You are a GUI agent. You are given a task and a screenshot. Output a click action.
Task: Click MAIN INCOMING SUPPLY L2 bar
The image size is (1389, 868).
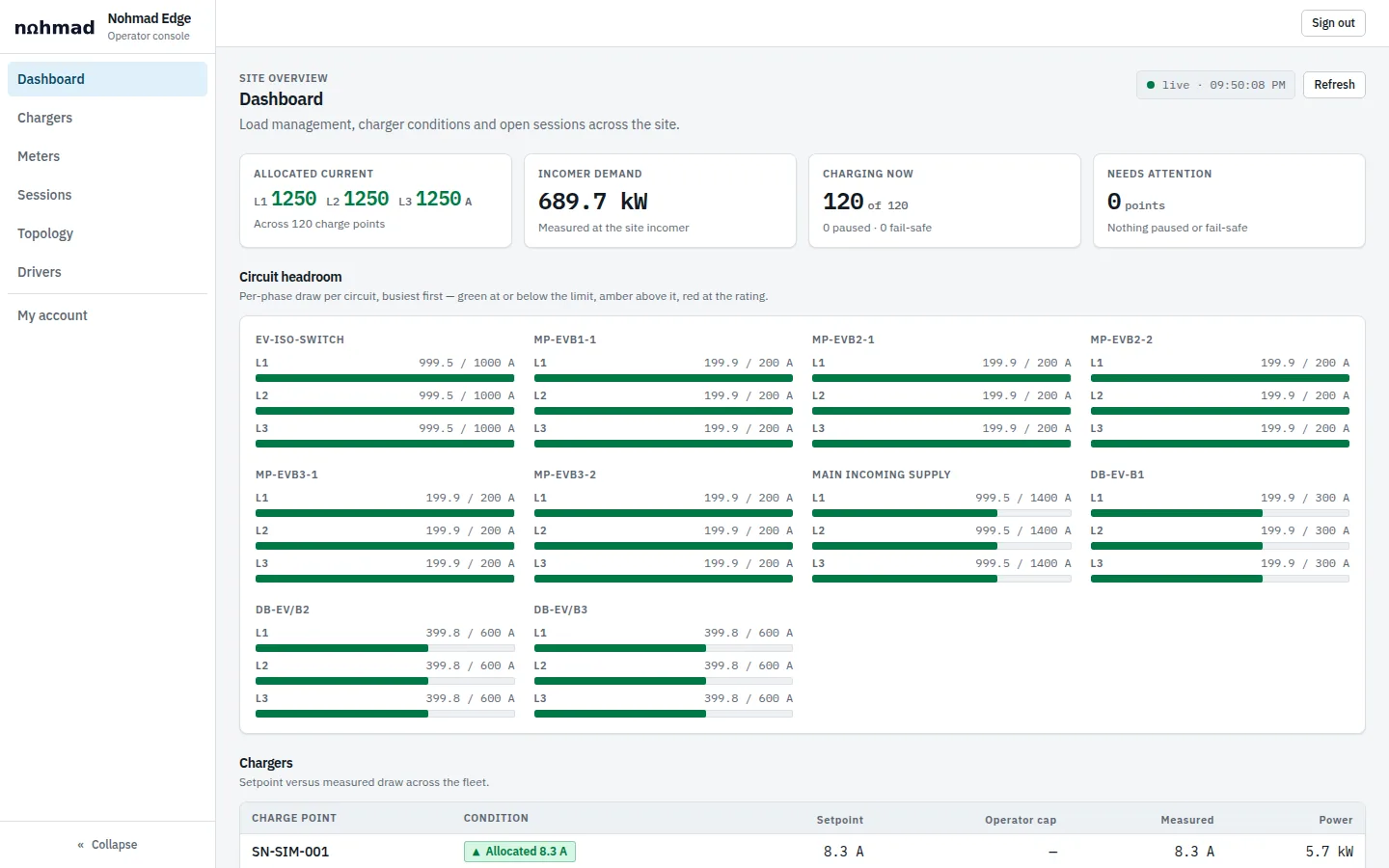coord(941,546)
